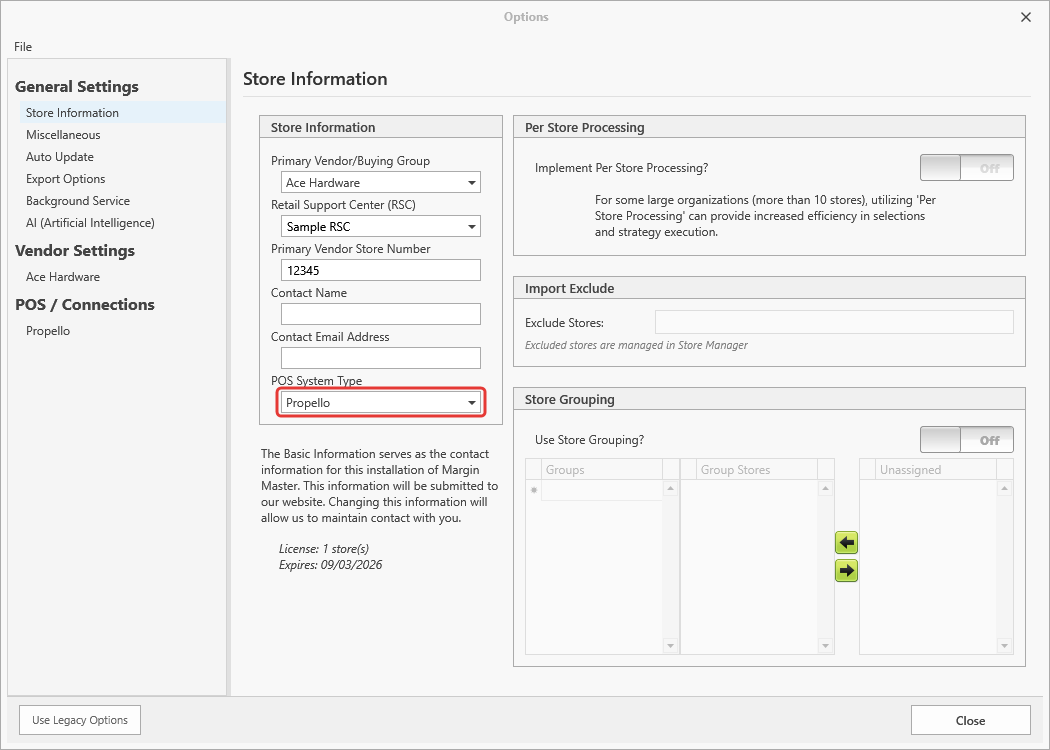Click Use Legacy Options button
Screen dimensions: 1050x750
point(80,720)
